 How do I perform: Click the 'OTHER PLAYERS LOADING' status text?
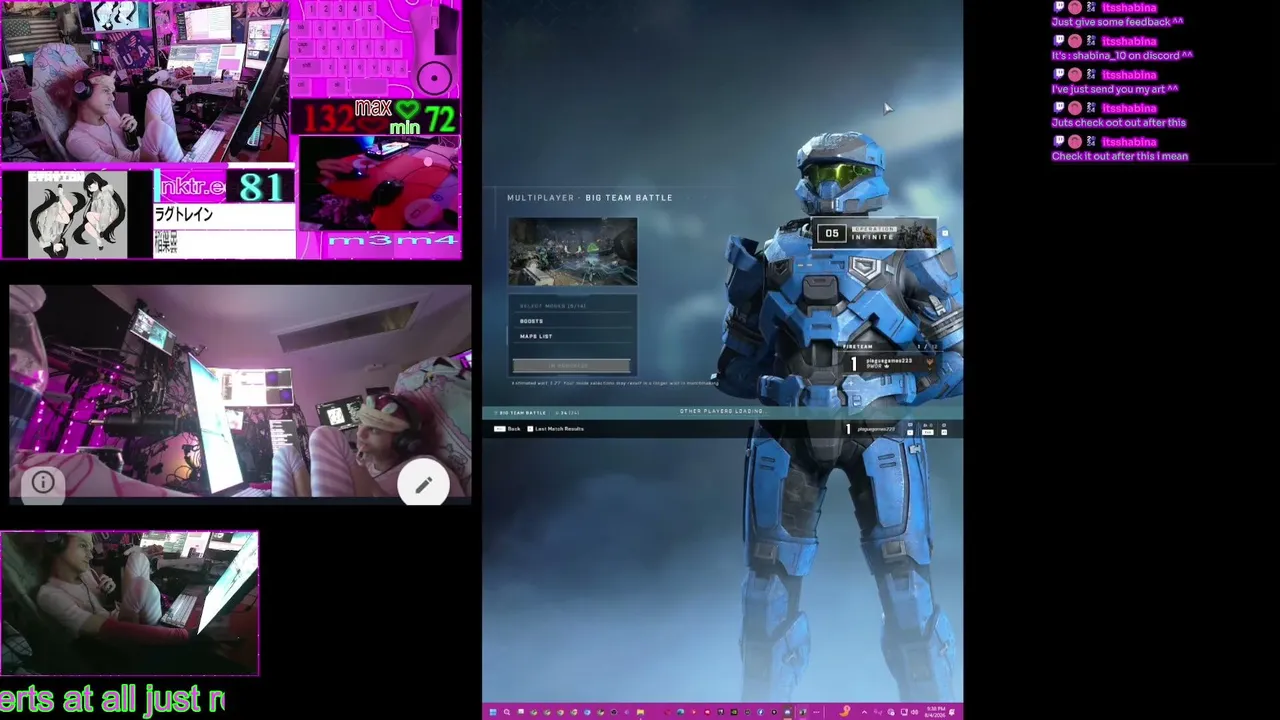point(721,411)
